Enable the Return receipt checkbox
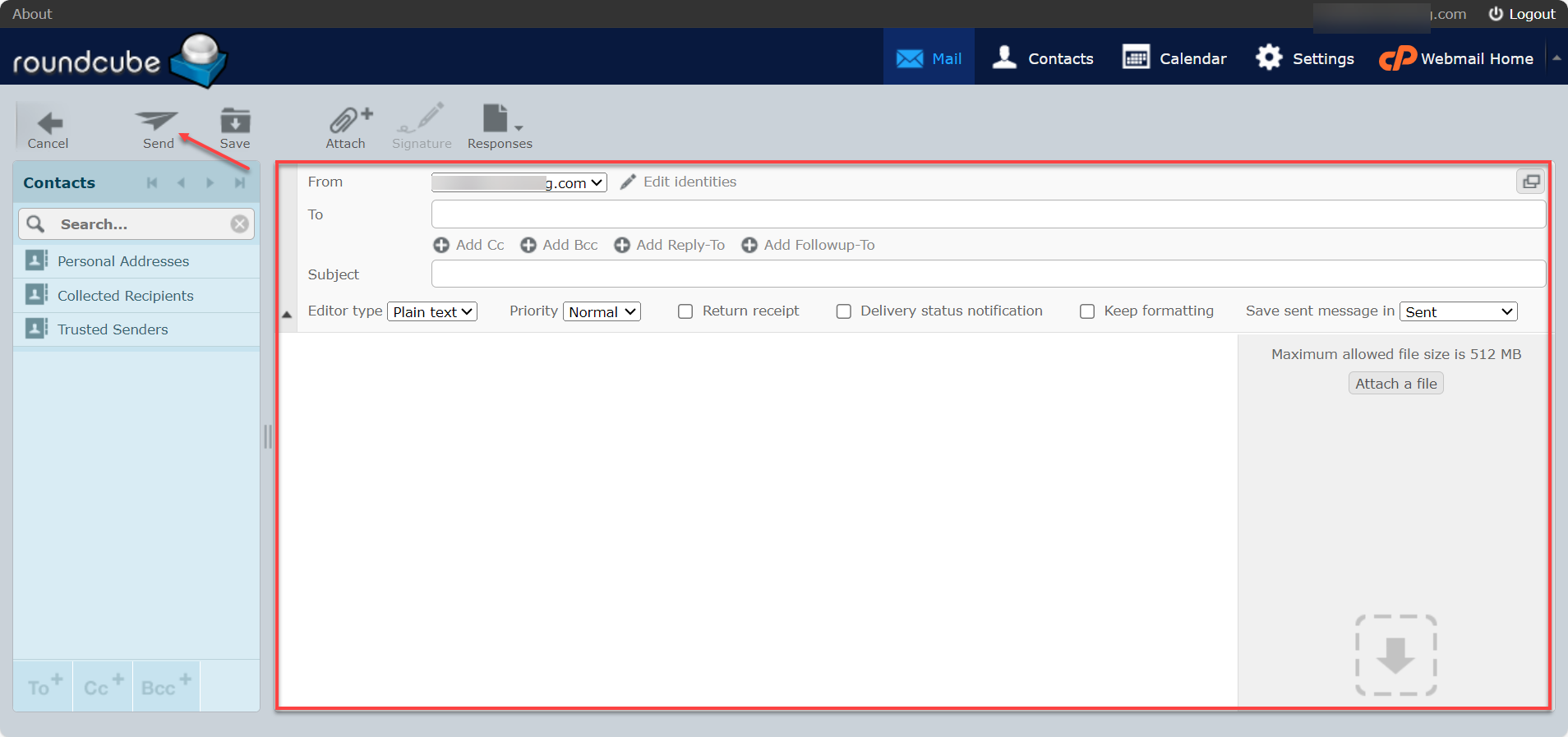 pos(685,311)
